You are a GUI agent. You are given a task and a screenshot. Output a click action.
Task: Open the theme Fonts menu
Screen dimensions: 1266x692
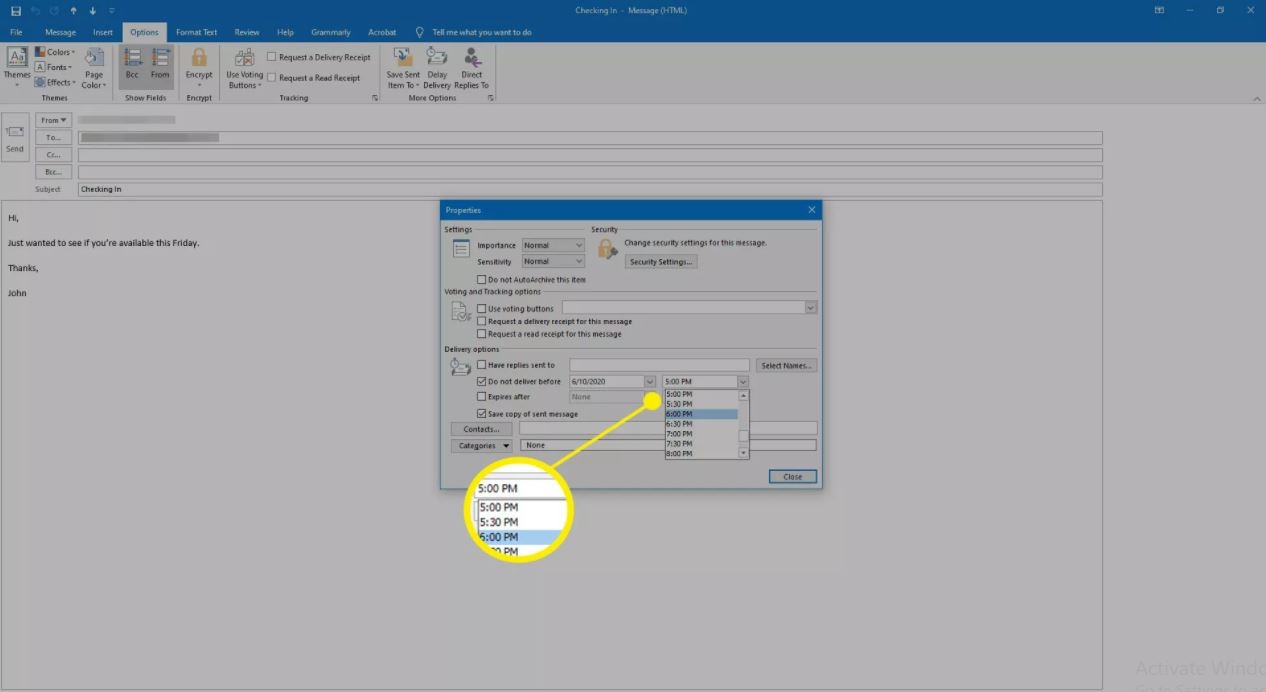pos(55,67)
